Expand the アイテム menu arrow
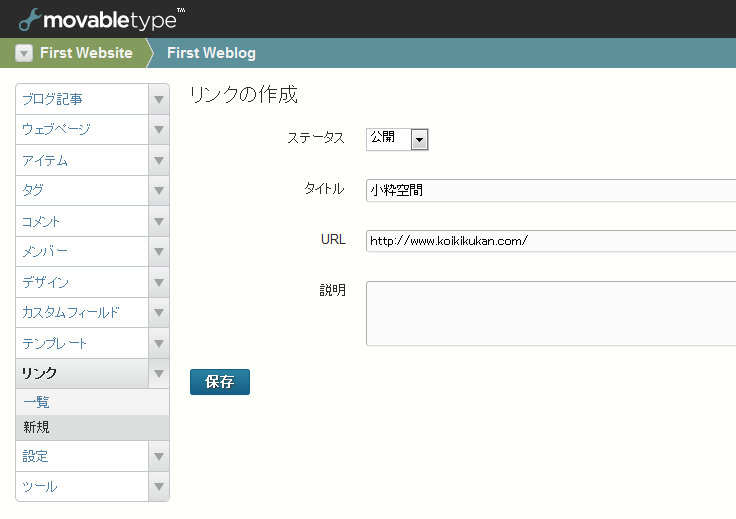 tap(159, 160)
